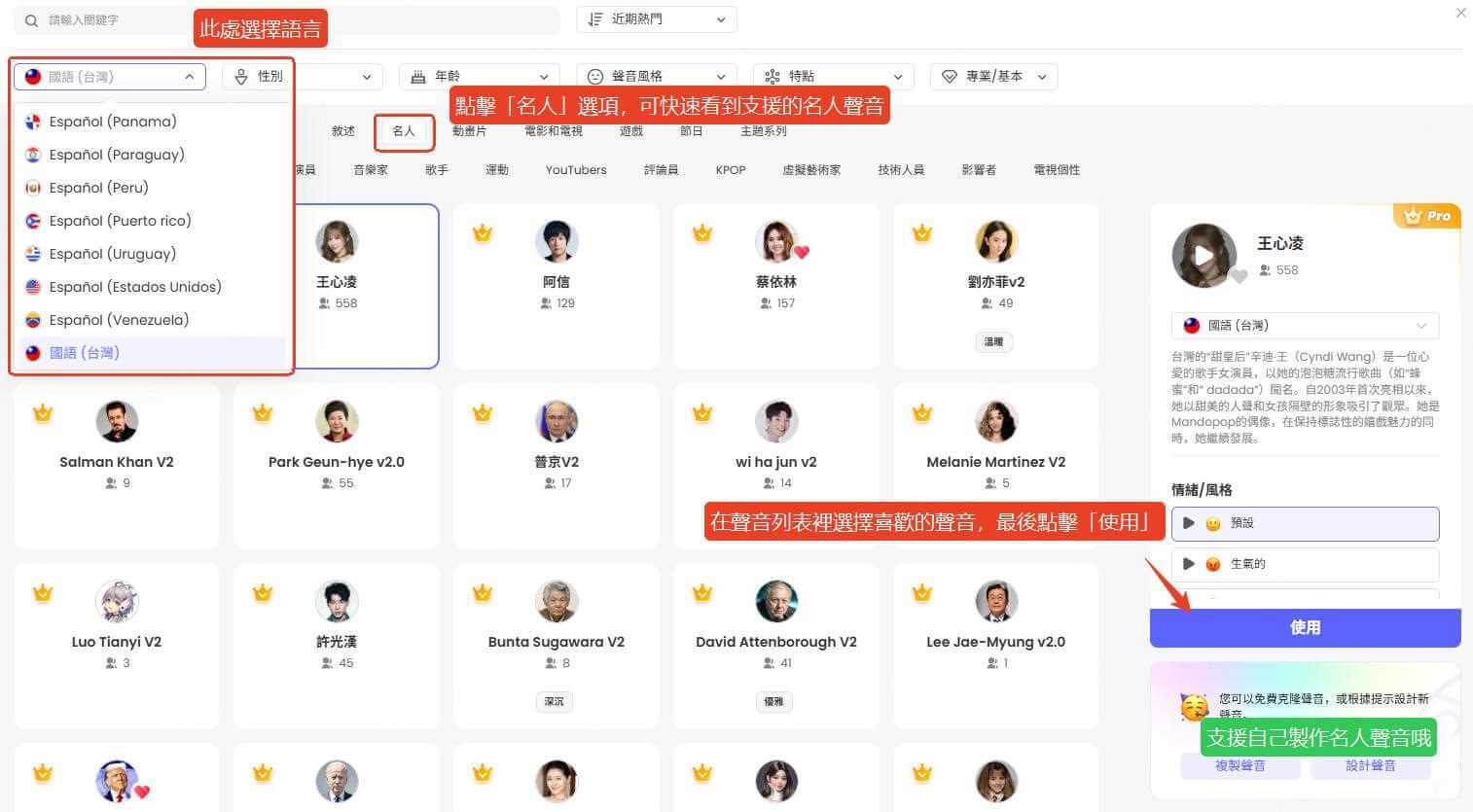Screen dimensions: 1473x812
Task: Select the 許光漢 voice avatar
Action: pyautogui.click(x=337, y=602)
